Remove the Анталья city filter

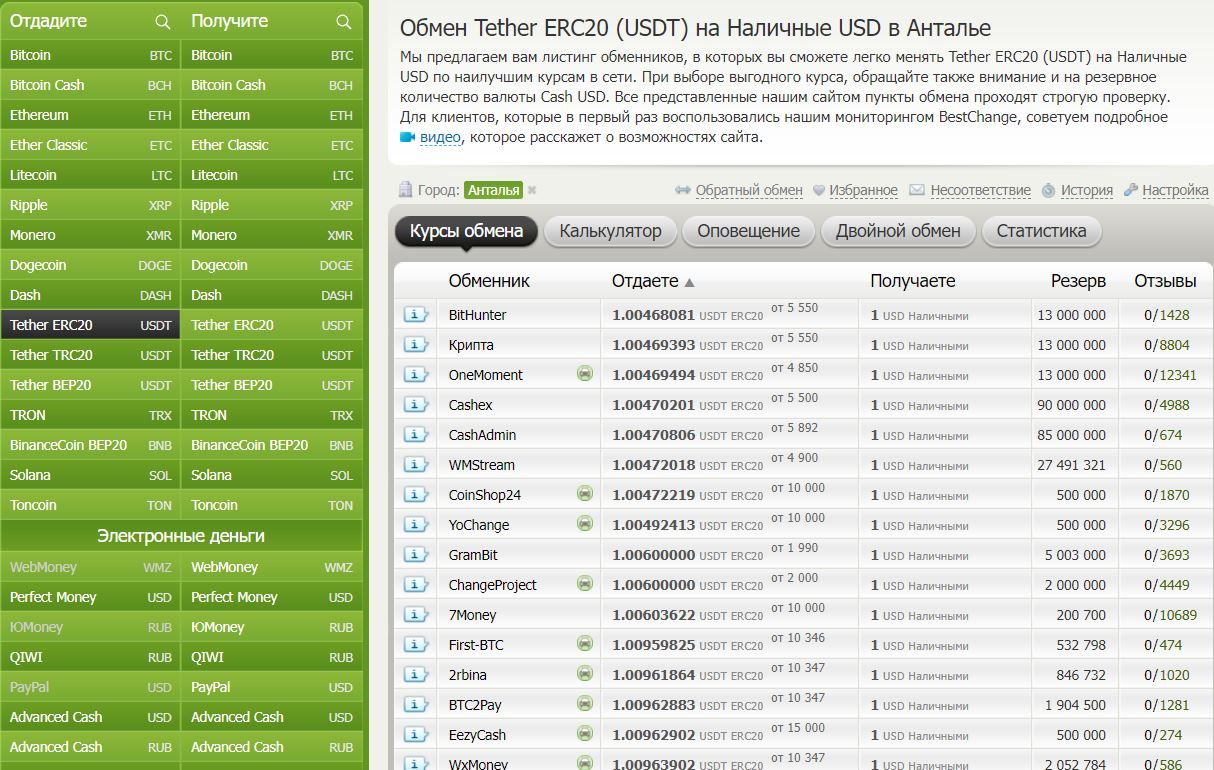click(x=532, y=190)
